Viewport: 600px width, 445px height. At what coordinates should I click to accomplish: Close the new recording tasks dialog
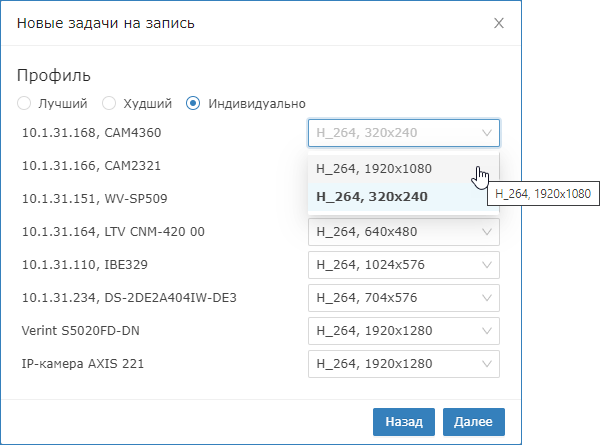pyautogui.click(x=499, y=22)
